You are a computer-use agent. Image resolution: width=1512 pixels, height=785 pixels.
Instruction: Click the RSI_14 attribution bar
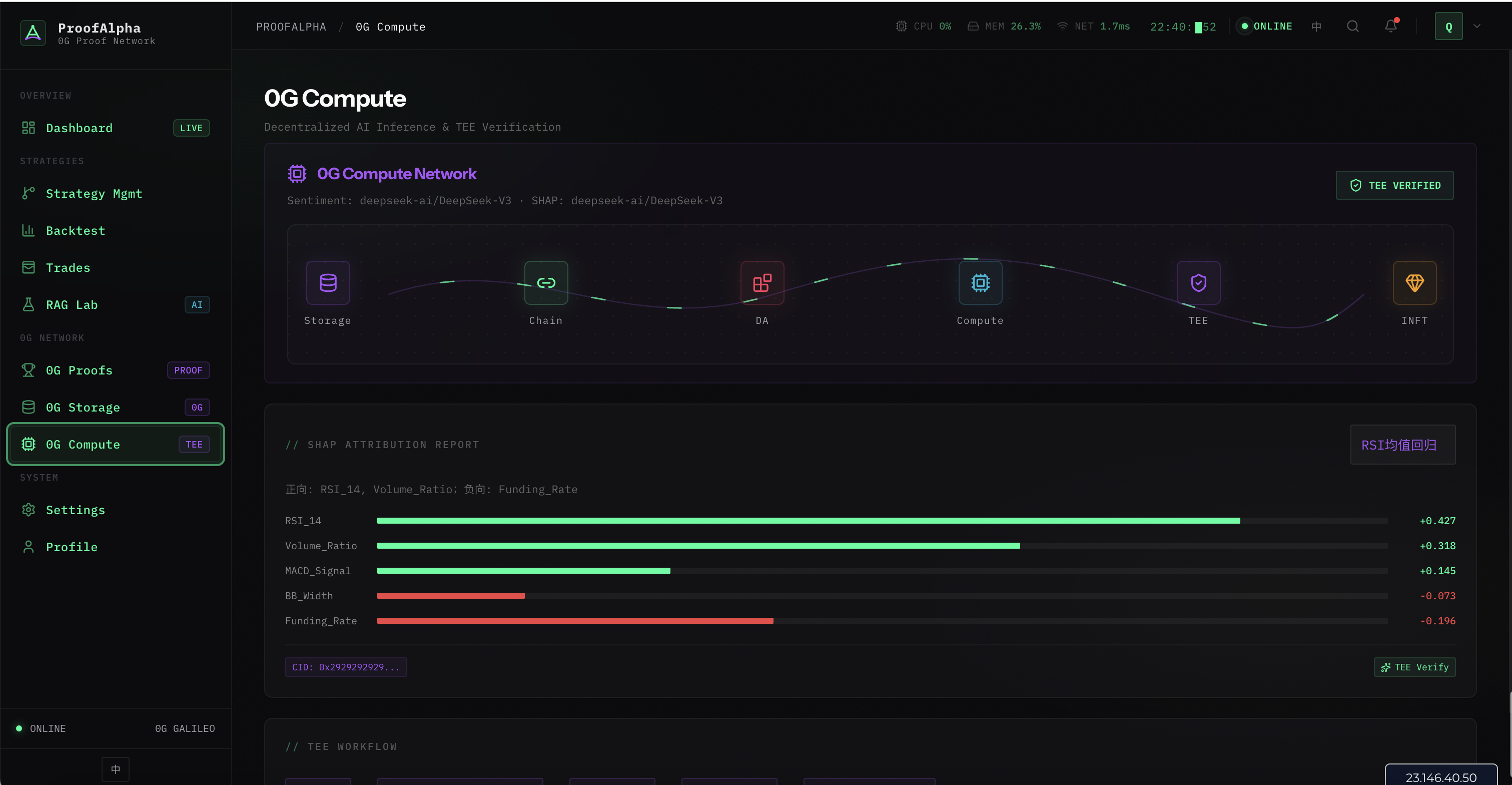point(882,521)
